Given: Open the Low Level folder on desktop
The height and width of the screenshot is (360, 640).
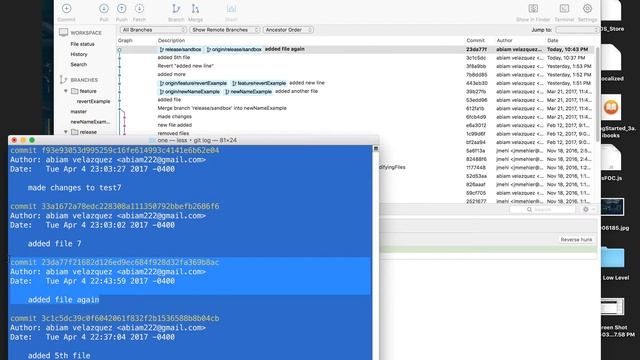Looking at the screenshot, I should (613, 257).
